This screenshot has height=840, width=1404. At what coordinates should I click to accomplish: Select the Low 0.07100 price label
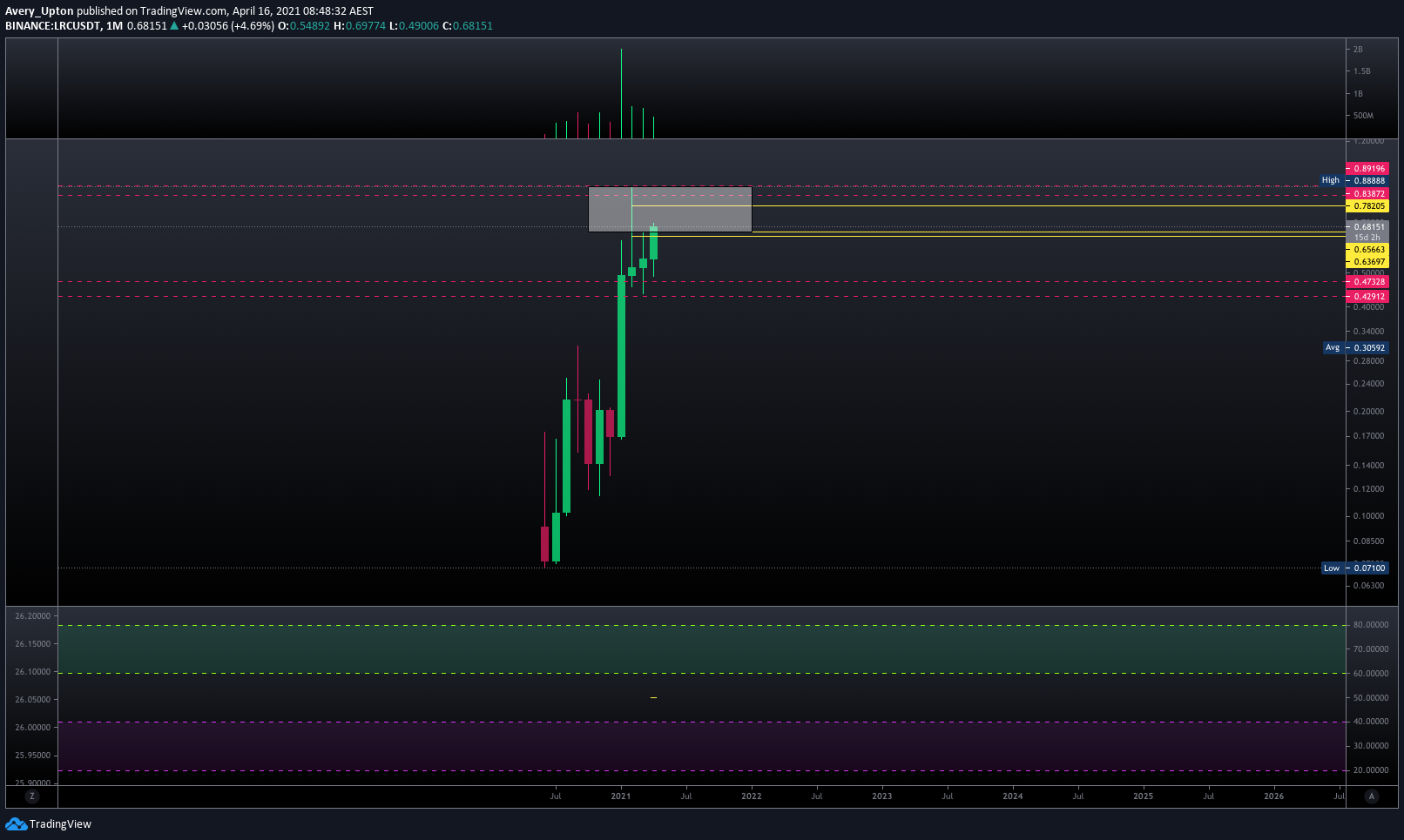pyautogui.click(x=1367, y=568)
